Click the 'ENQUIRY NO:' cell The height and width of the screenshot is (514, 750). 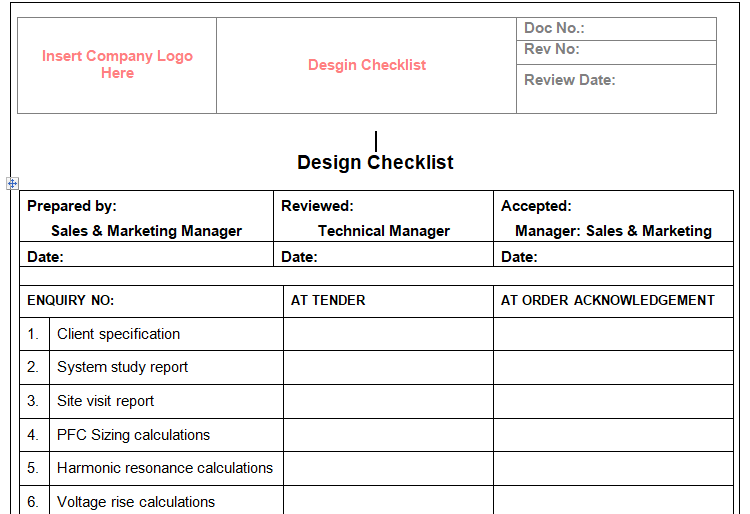click(71, 300)
